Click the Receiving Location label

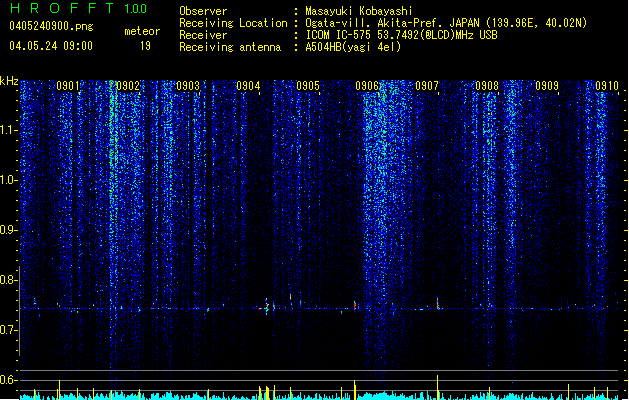point(233,23)
